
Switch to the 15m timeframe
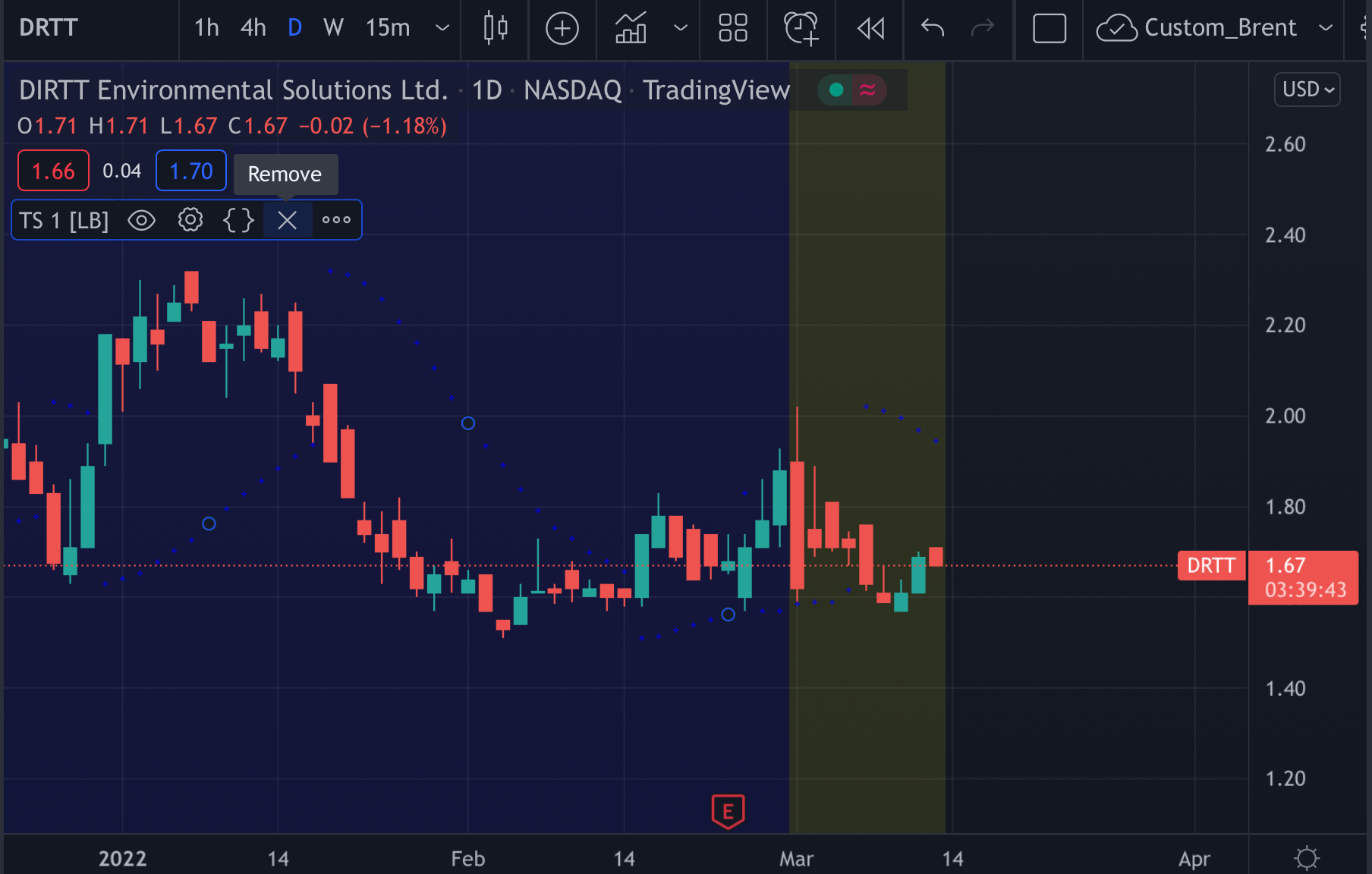pyautogui.click(x=388, y=28)
